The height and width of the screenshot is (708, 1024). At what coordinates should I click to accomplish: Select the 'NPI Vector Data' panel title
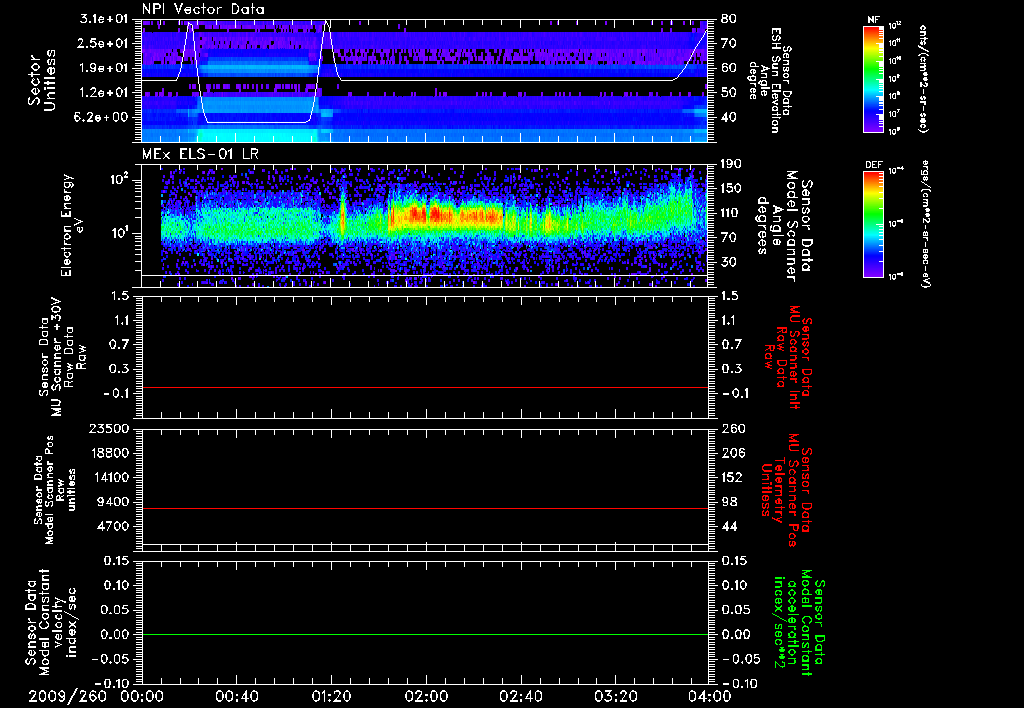pos(204,9)
